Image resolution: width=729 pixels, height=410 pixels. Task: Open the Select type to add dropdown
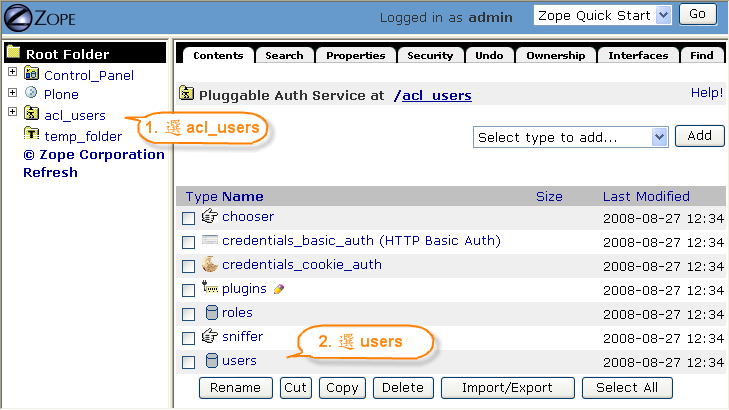click(x=570, y=137)
